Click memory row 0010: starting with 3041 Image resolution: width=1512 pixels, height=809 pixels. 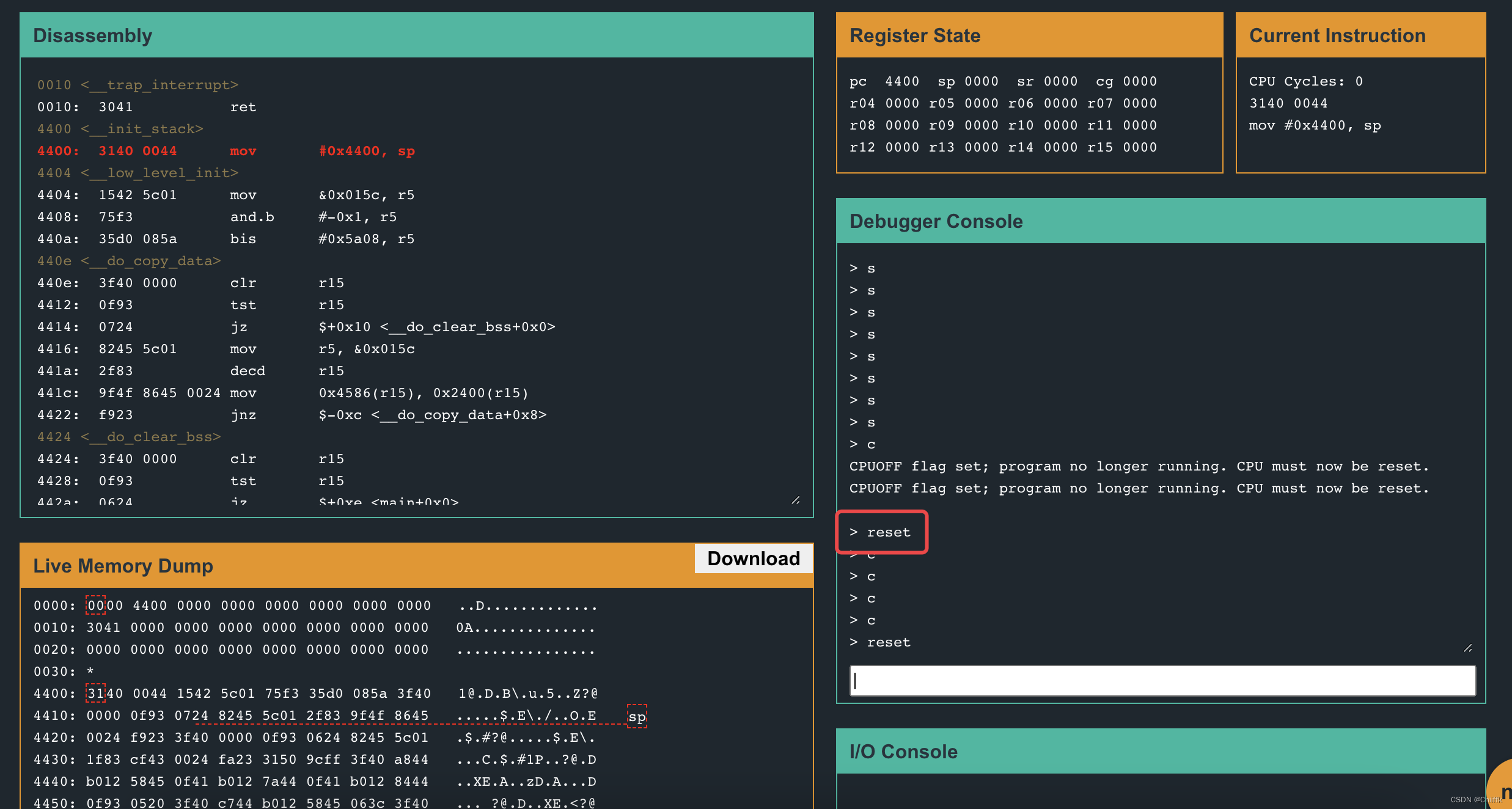314,628
